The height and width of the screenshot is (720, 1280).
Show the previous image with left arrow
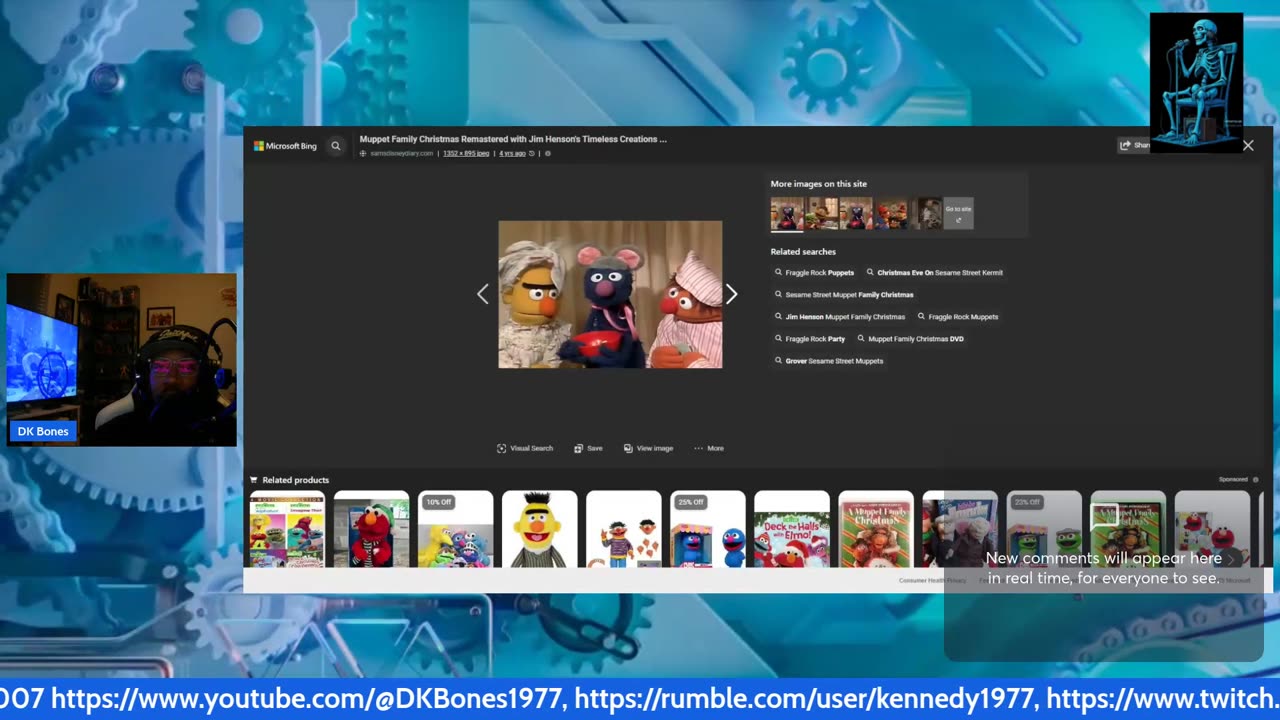(483, 294)
